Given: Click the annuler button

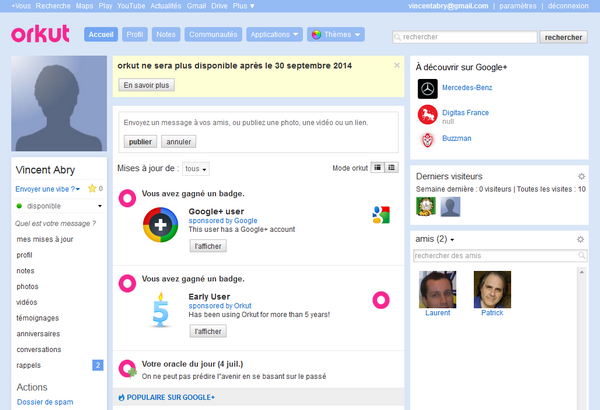Looking at the screenshot, I should [x=179, y=142].
